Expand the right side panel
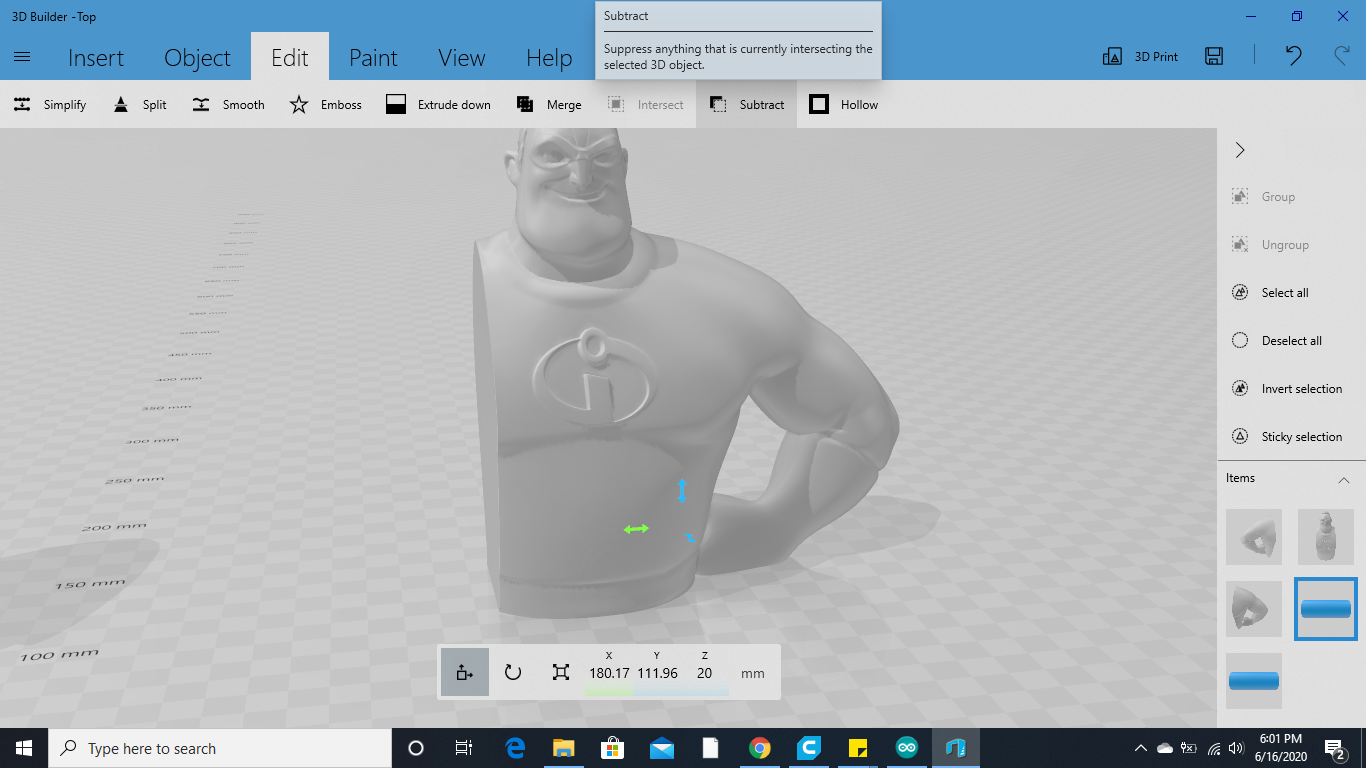This screenshot has width=1366, height=768. pyautogui.click(x=1239, y=149)
